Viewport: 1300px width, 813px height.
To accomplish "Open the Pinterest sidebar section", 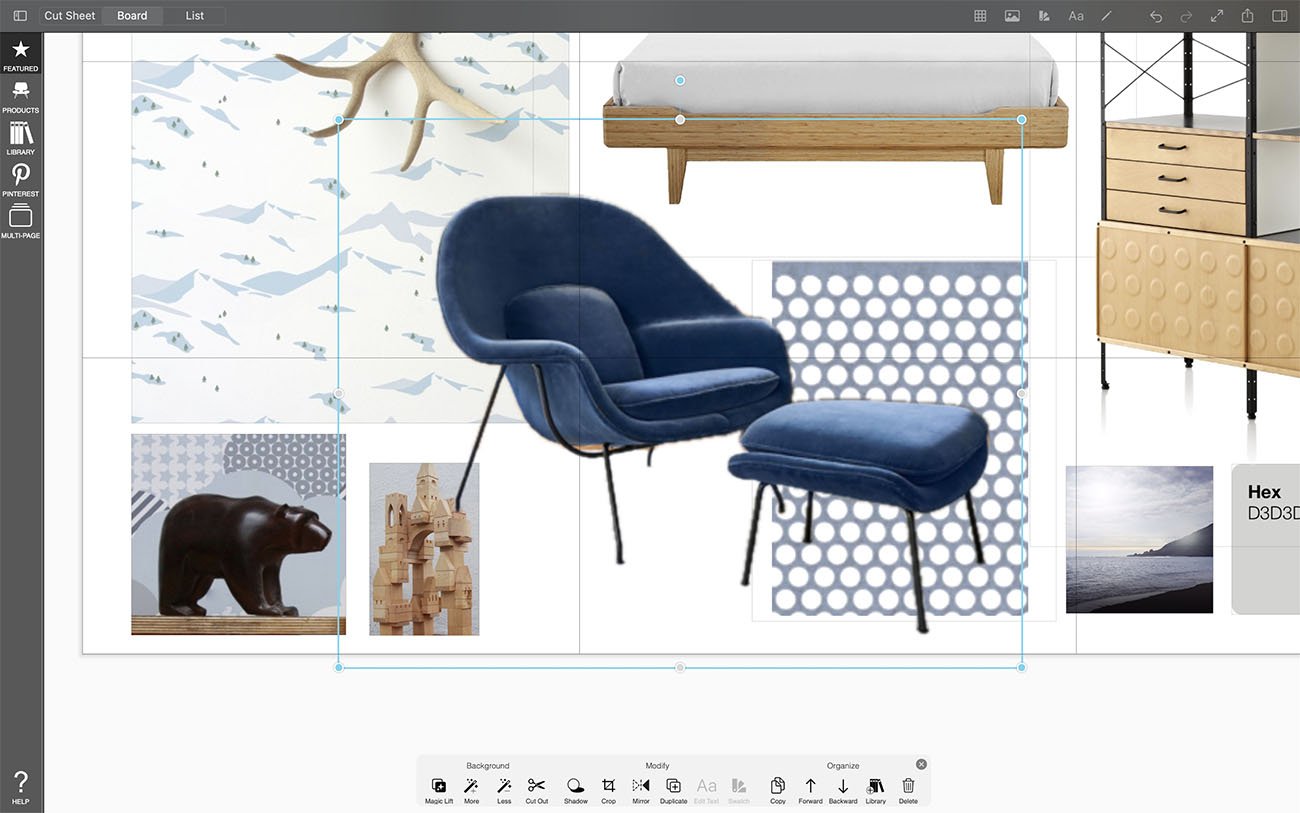I will tap(20, 180).
